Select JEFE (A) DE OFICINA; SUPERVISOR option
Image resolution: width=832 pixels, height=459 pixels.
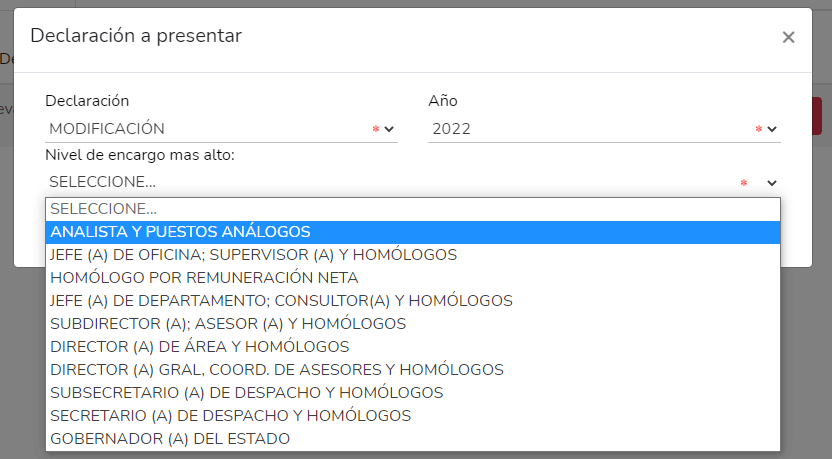[x=253, y=255]
